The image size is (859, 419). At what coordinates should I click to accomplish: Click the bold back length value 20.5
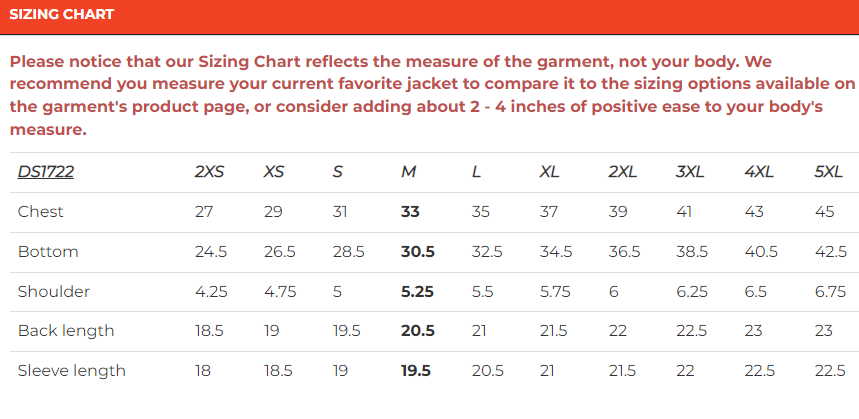(417, 331)
